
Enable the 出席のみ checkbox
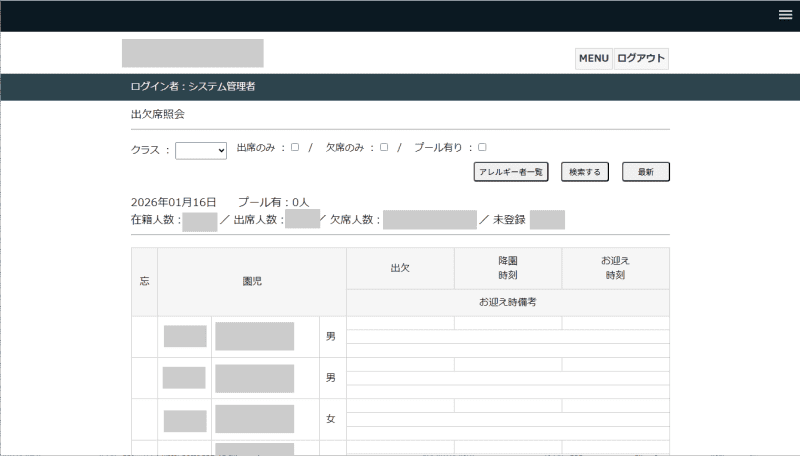295,147
